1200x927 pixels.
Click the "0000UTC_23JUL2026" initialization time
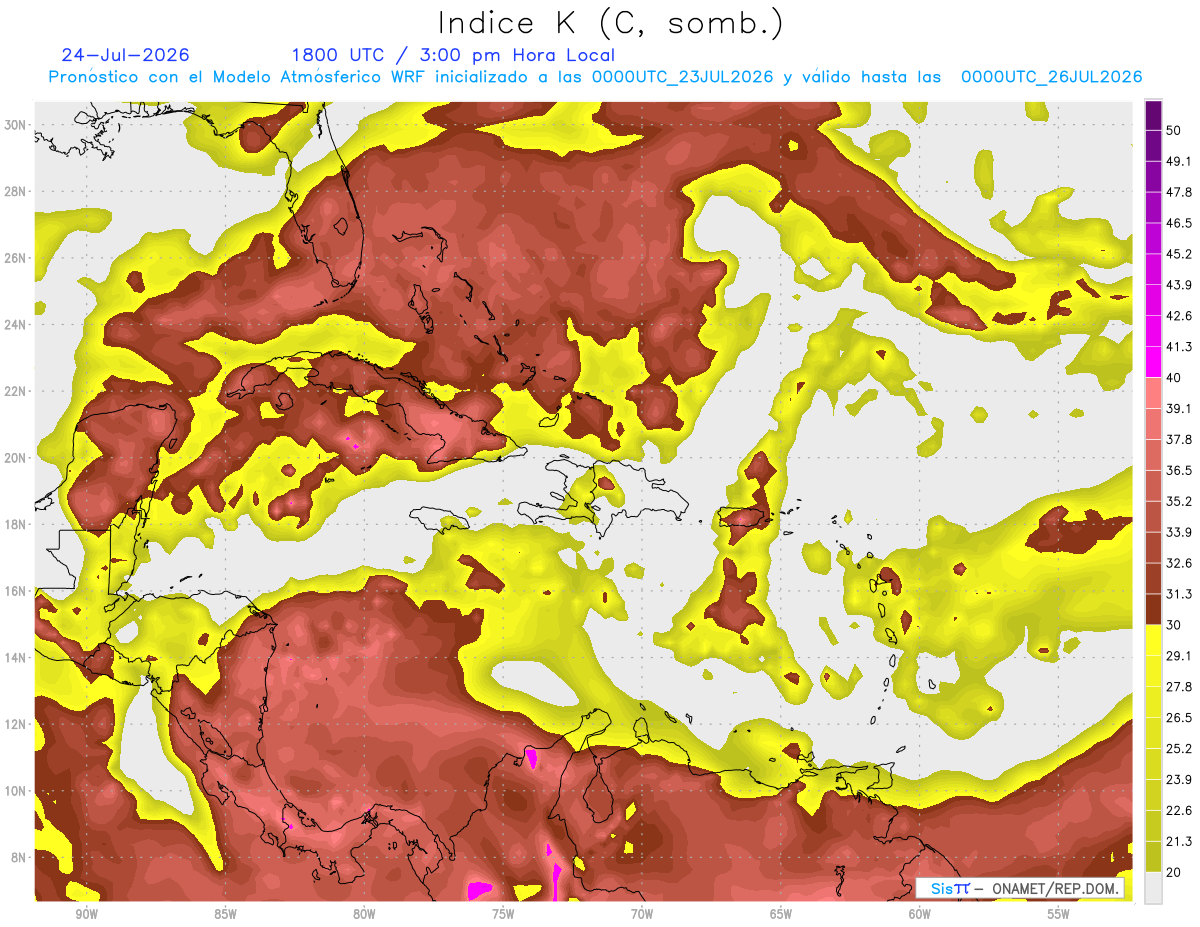click(683, 76)
